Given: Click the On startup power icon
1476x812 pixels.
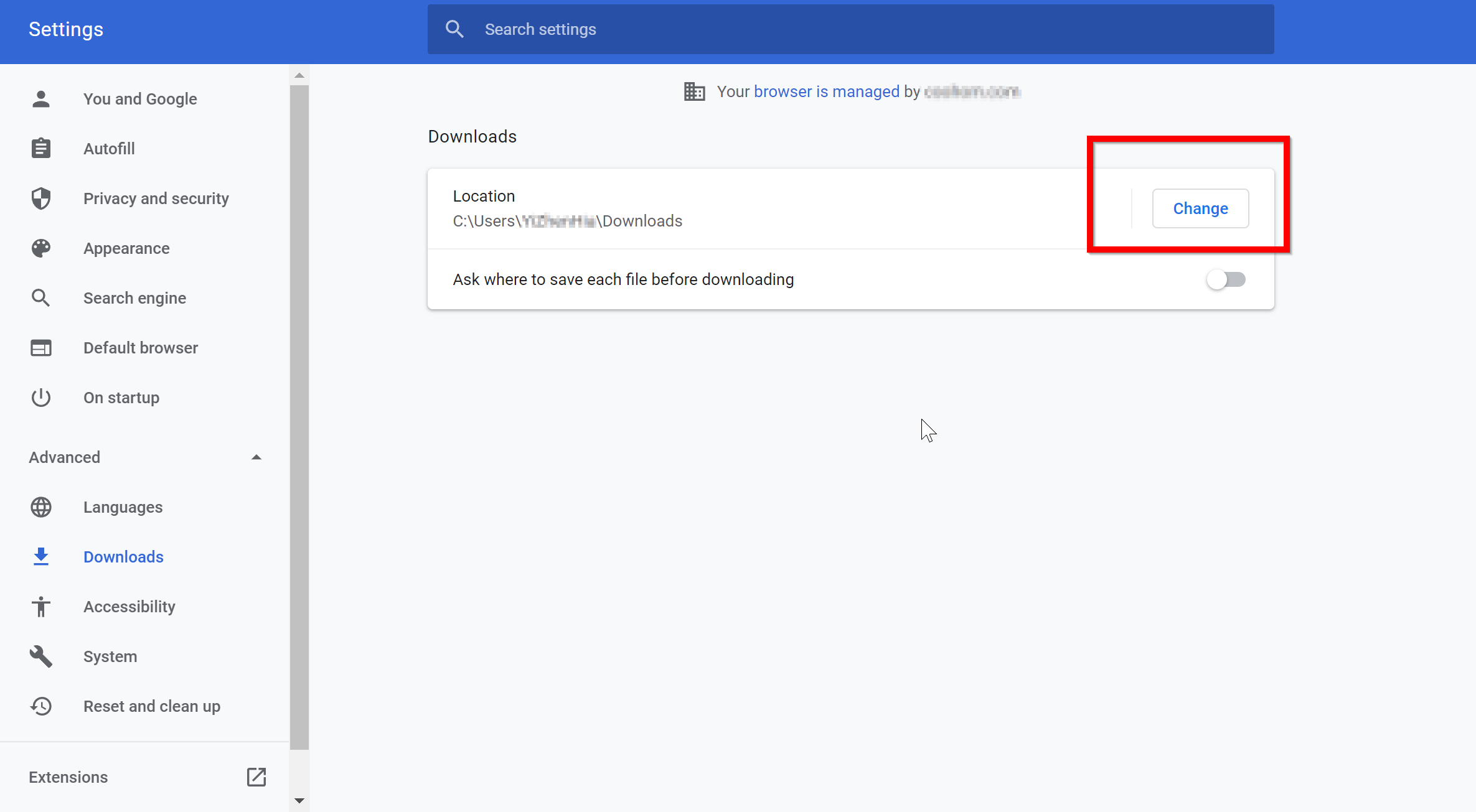Looking at the screenshot, I should click(41, 398).
